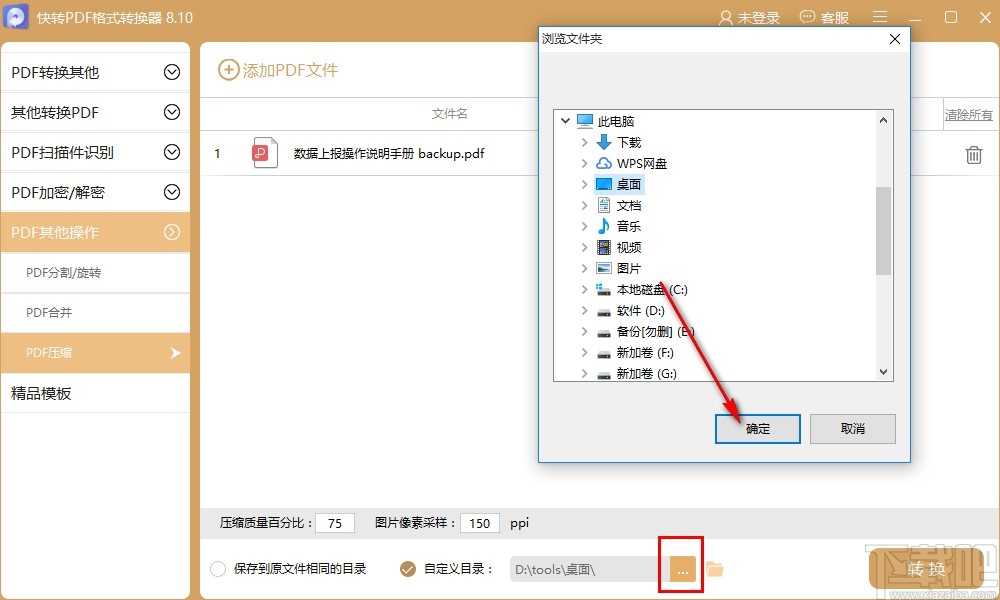Select the 软件 (D:) drive icon
The image size is (1000, 600).
click(x=603, y=312)
